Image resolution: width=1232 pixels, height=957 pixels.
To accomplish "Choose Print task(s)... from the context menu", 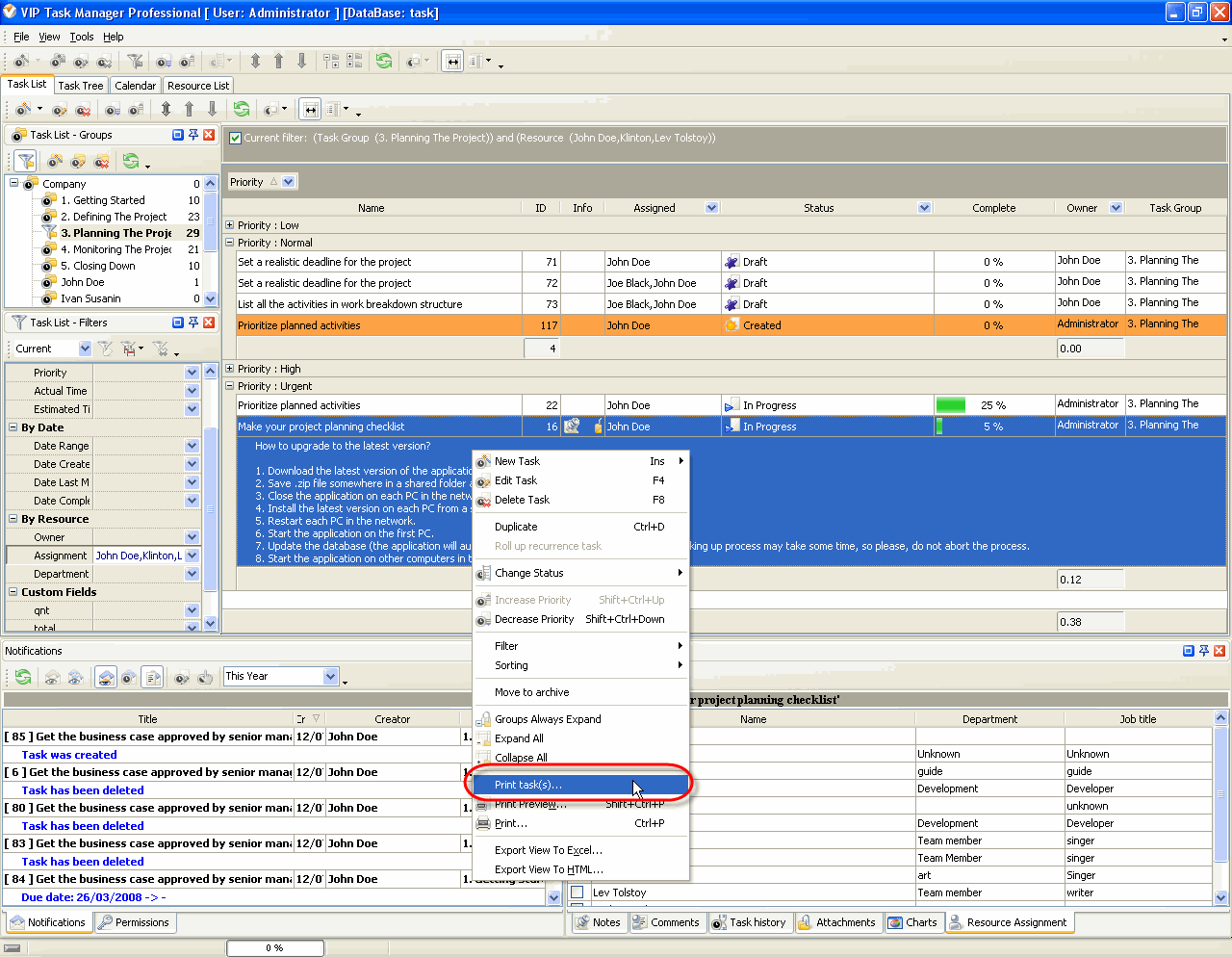I will [581, 785].
